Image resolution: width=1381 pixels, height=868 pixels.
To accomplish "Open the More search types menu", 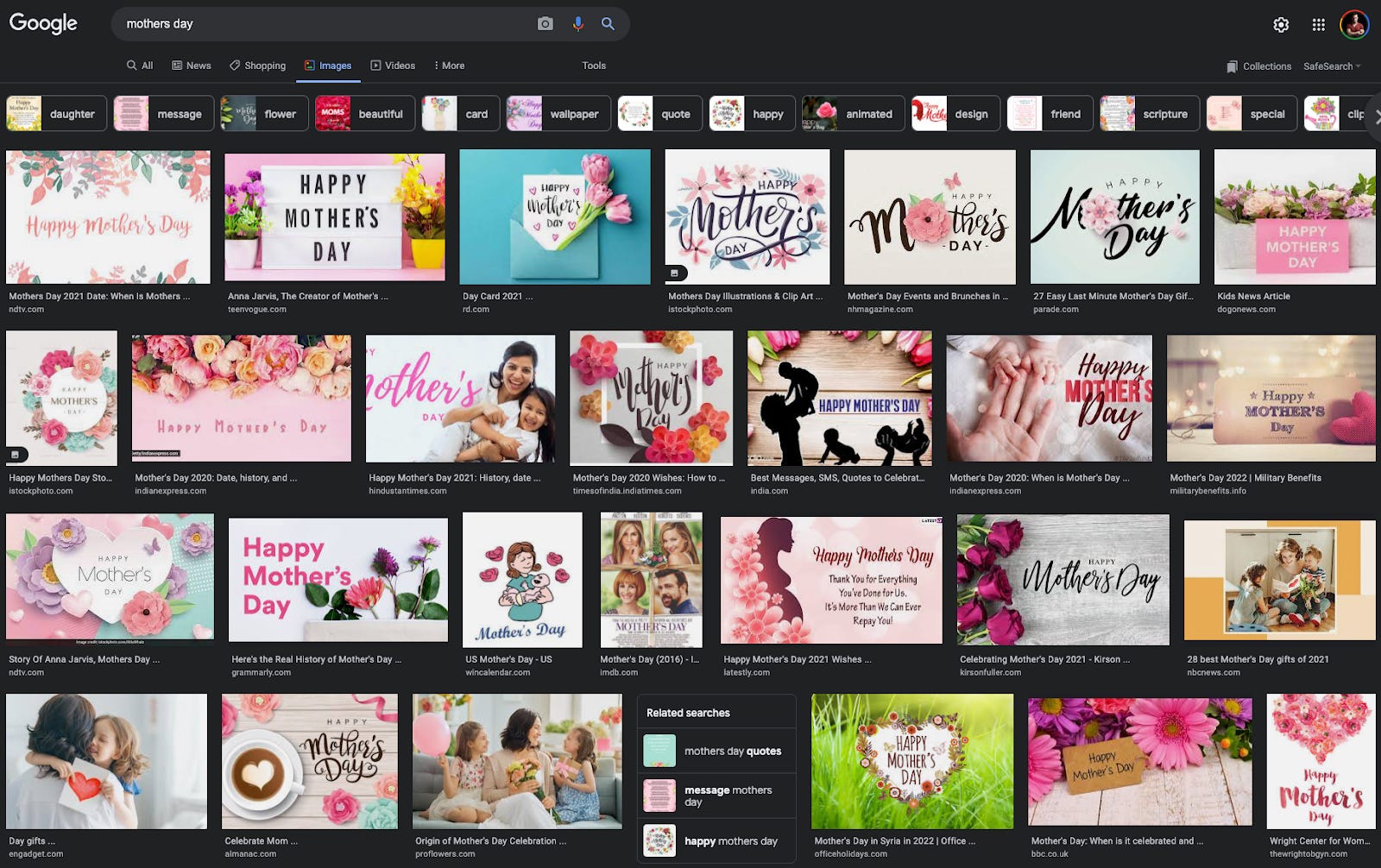I will pos(449,66).
